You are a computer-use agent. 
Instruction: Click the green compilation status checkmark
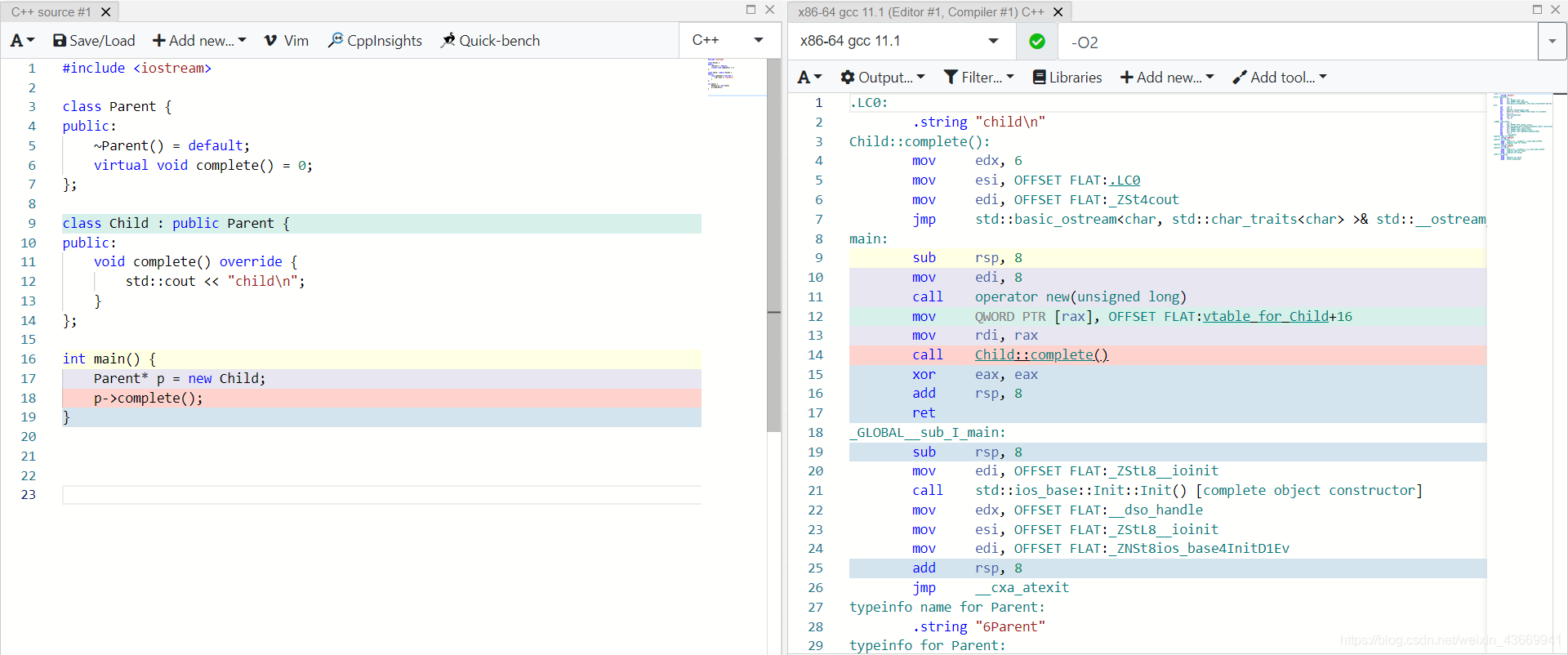point(1037,42)
